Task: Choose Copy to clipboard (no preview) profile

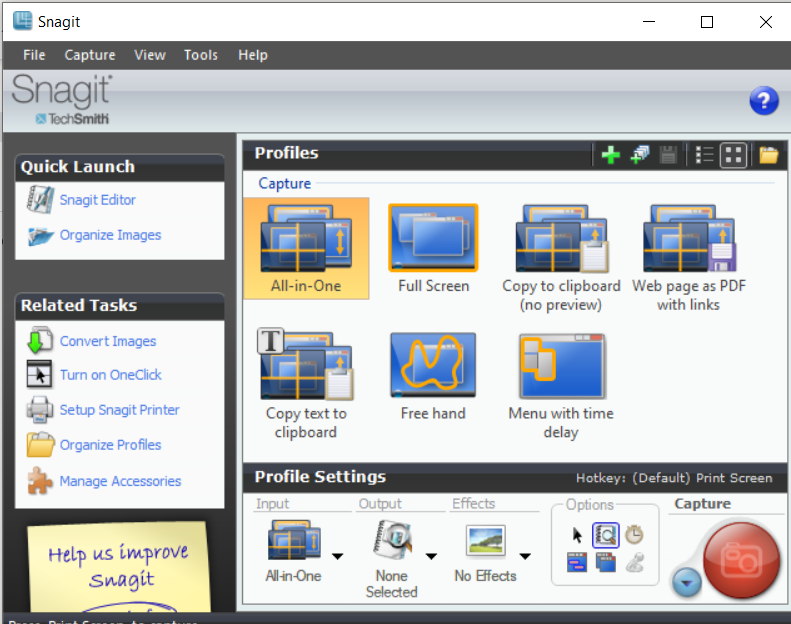Action: pyautogui.click(x=561, y=258)
